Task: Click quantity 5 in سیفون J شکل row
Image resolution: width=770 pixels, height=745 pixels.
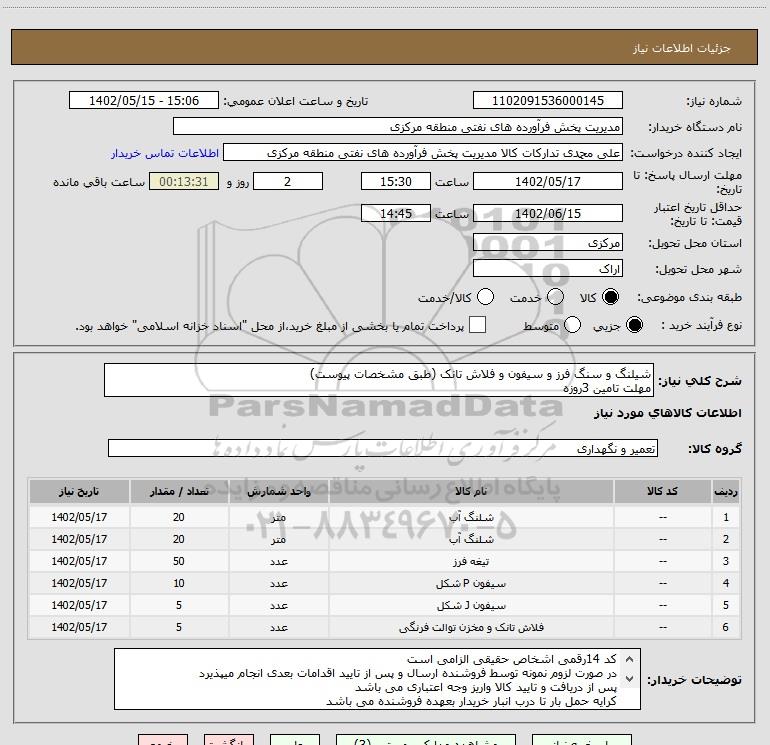Action: (x=179, y=606)
